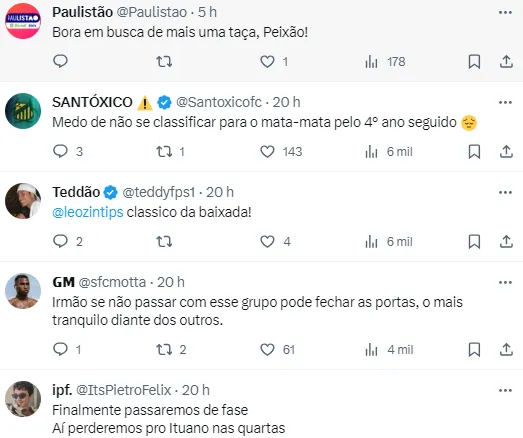Reply to Paulistão's tweet
Viewport: 523px width, 438px height.
click(x=60, y=61)
